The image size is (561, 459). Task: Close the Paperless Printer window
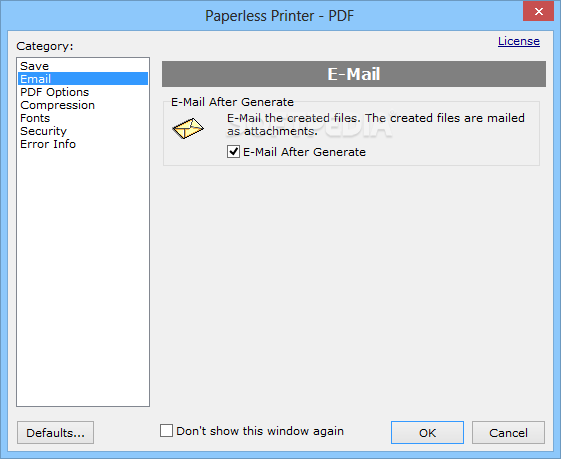coord(538,11)
